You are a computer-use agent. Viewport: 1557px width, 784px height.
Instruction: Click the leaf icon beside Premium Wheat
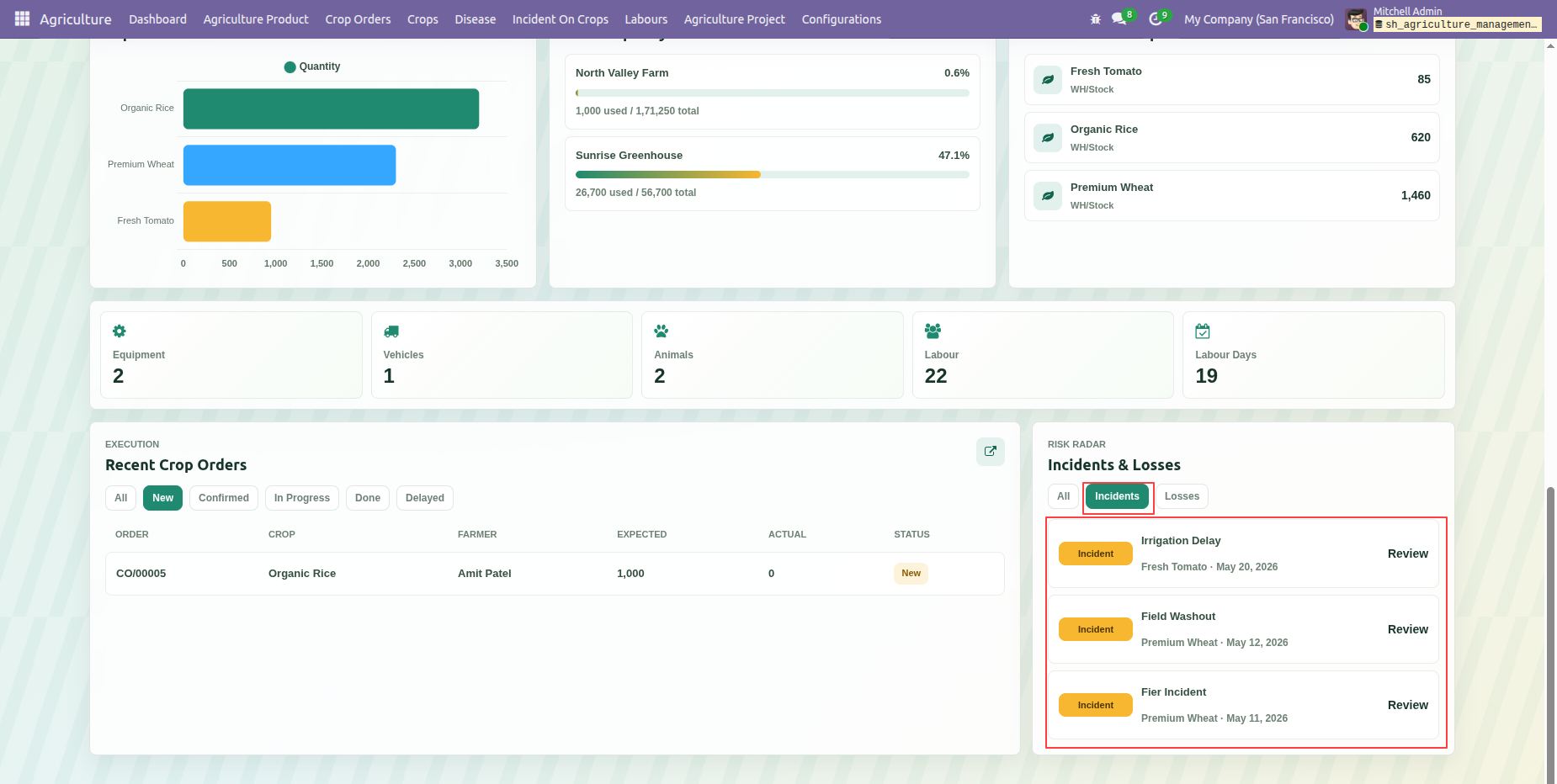pyautogui.click(x=1048, y=196)
